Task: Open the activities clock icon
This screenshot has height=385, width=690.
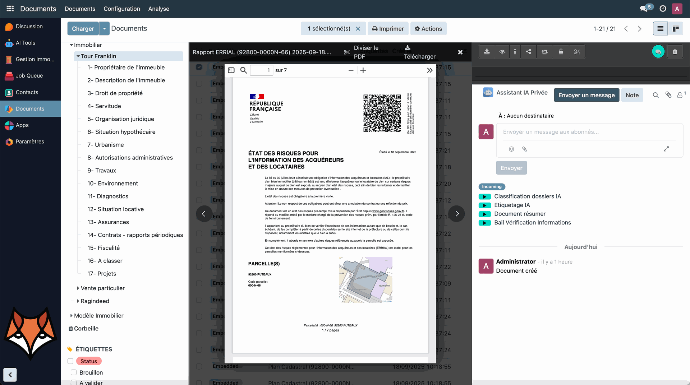Action: (663, 8)
